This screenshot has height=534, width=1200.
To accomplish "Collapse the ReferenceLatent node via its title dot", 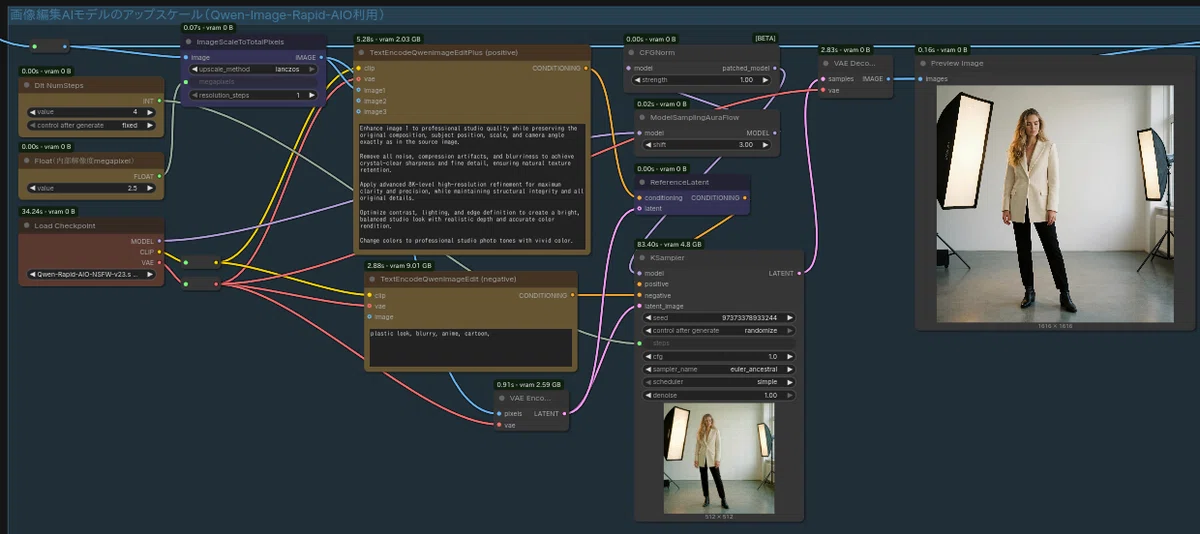I will pos(642,182).
